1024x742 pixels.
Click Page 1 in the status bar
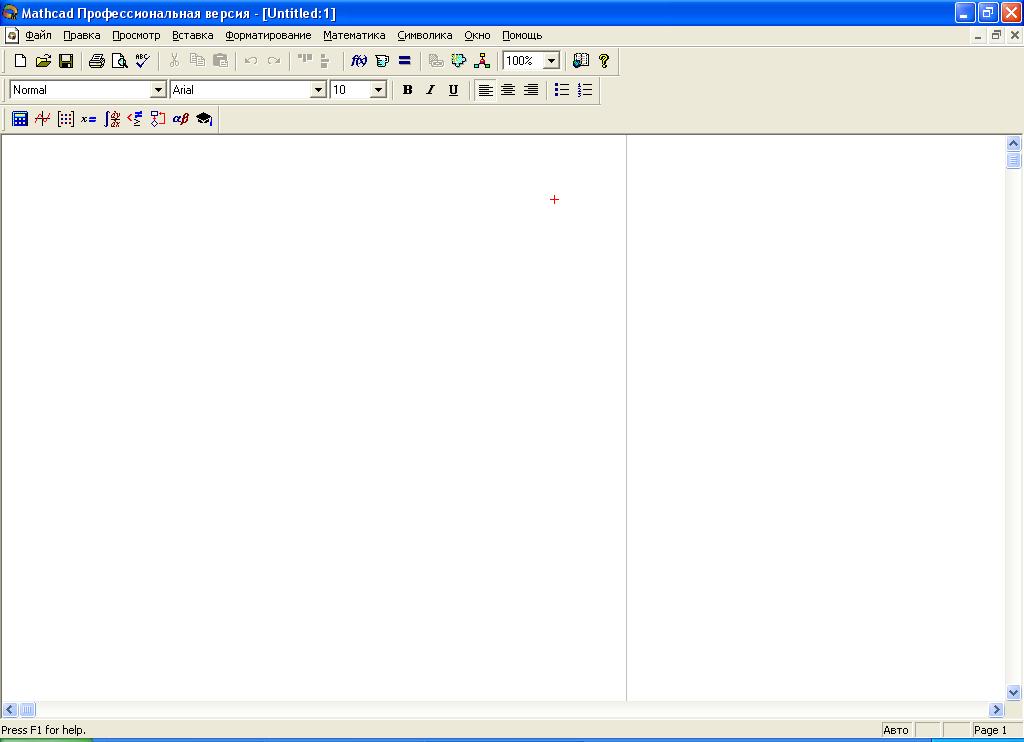point(990,730)
